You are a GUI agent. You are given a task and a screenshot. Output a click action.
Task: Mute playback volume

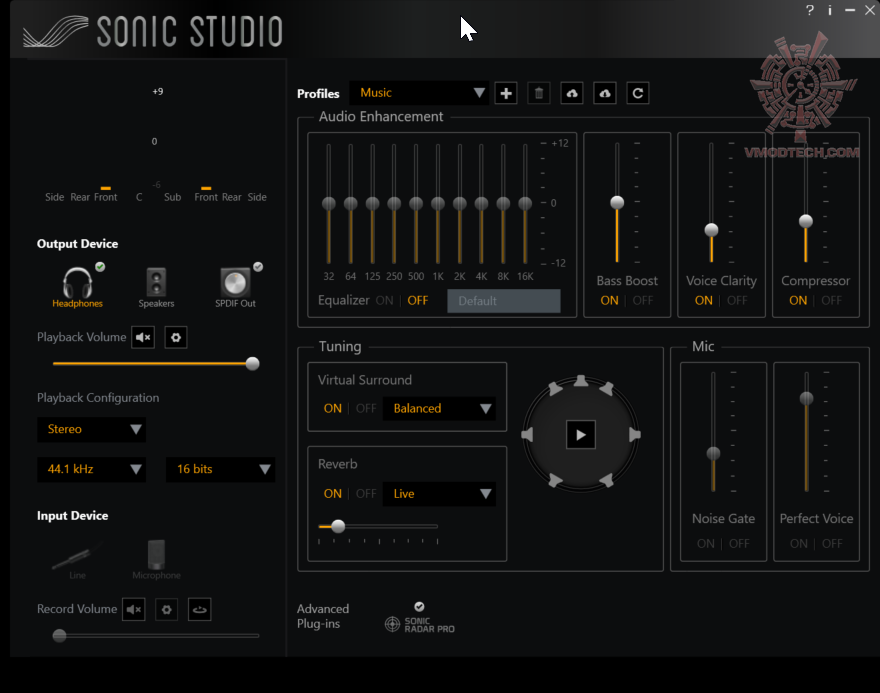pyautogui.click(x=143, y=337)
